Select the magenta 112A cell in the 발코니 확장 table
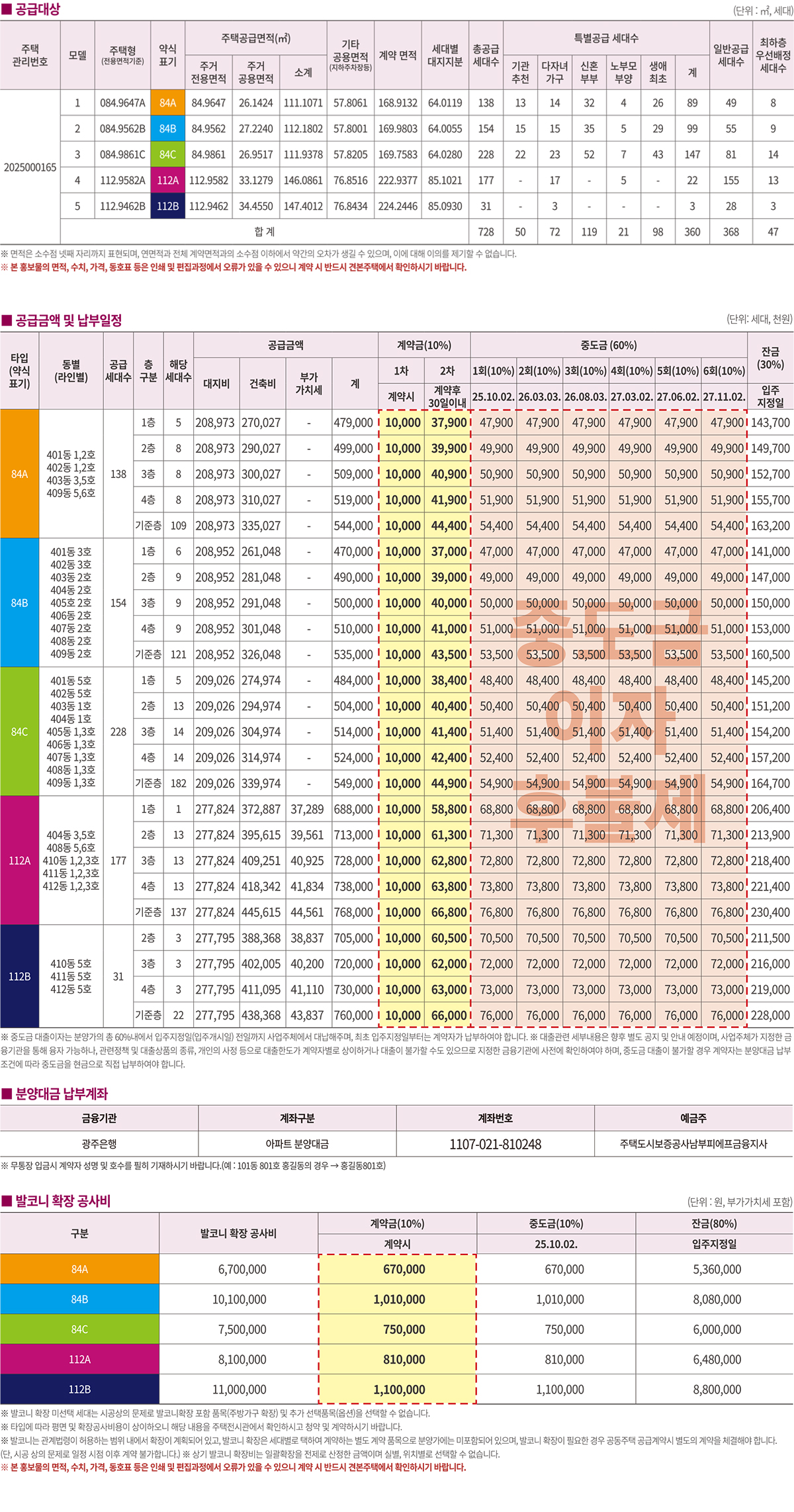This screenshot has height=1512, width=794. 79,1359
